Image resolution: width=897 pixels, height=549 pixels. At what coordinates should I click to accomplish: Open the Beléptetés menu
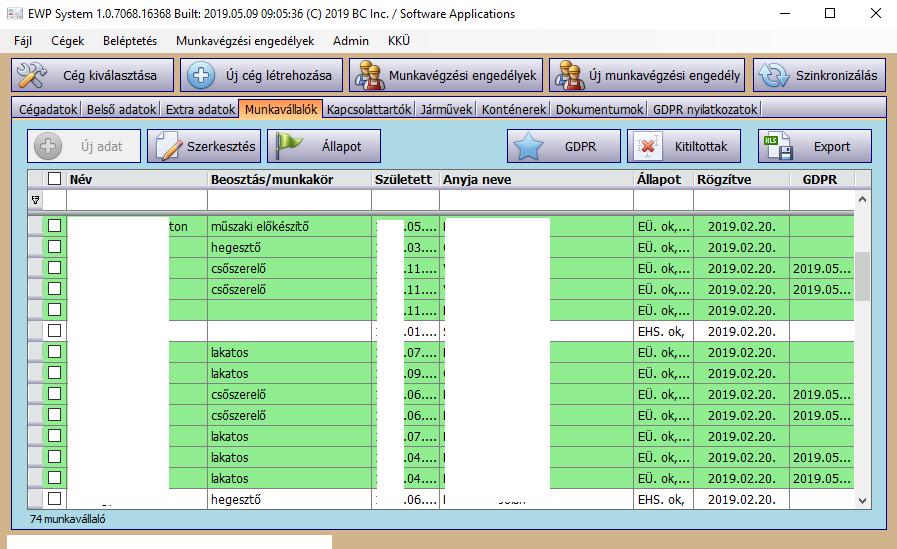130,41
